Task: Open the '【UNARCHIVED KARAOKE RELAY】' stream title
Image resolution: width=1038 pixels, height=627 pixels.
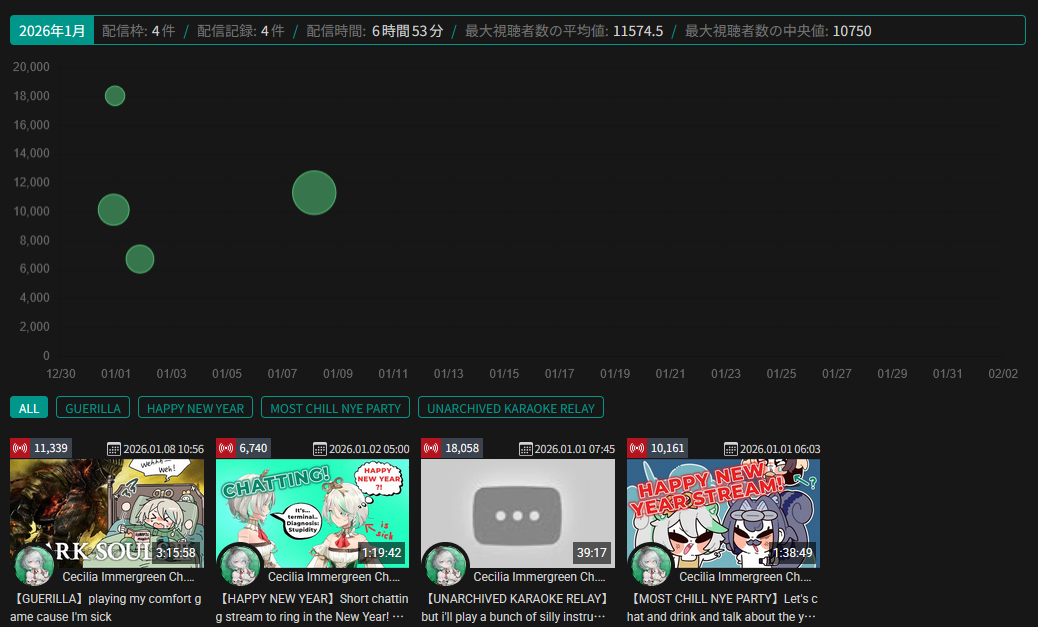Action: tap(516, 608)
